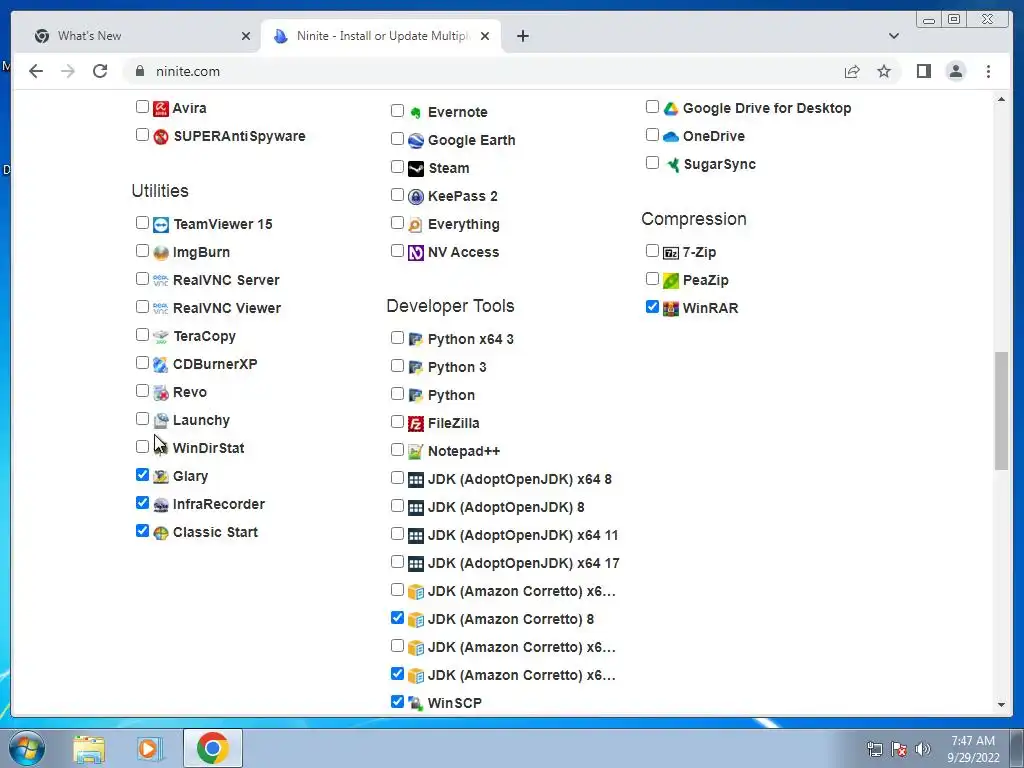This screenshot has height=768, width=1024.
Task: Open a new tab with plus button
Action: [x=522, y=36]
